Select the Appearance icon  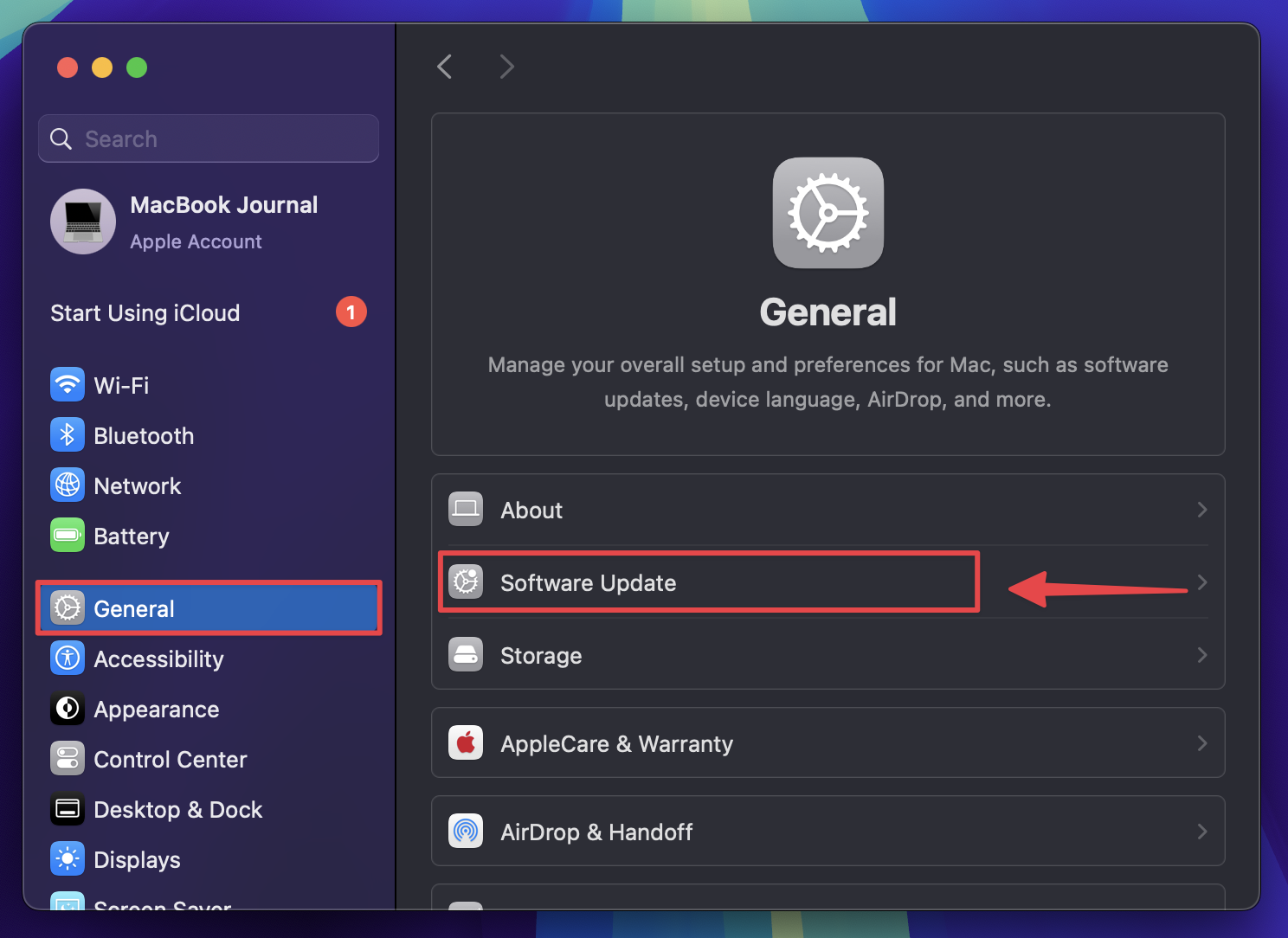click(68, 709)
